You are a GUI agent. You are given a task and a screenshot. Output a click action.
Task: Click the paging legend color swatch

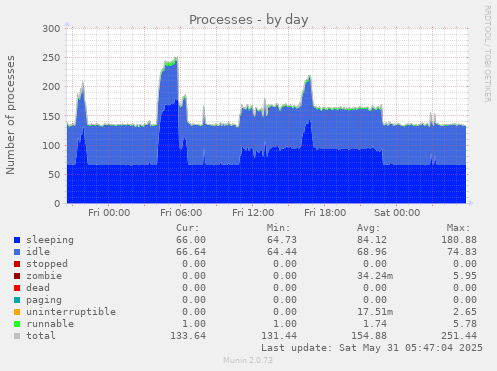click(x=17, y=300)
